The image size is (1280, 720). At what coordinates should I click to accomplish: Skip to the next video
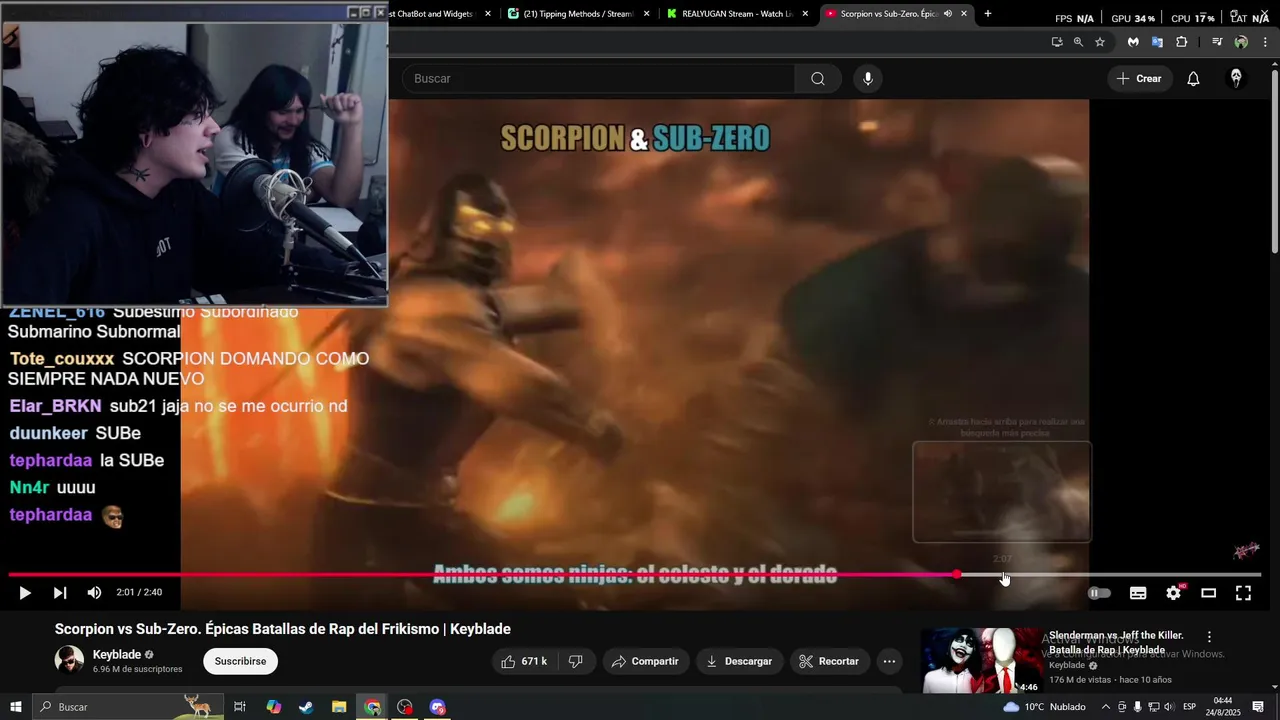(60, 593)
